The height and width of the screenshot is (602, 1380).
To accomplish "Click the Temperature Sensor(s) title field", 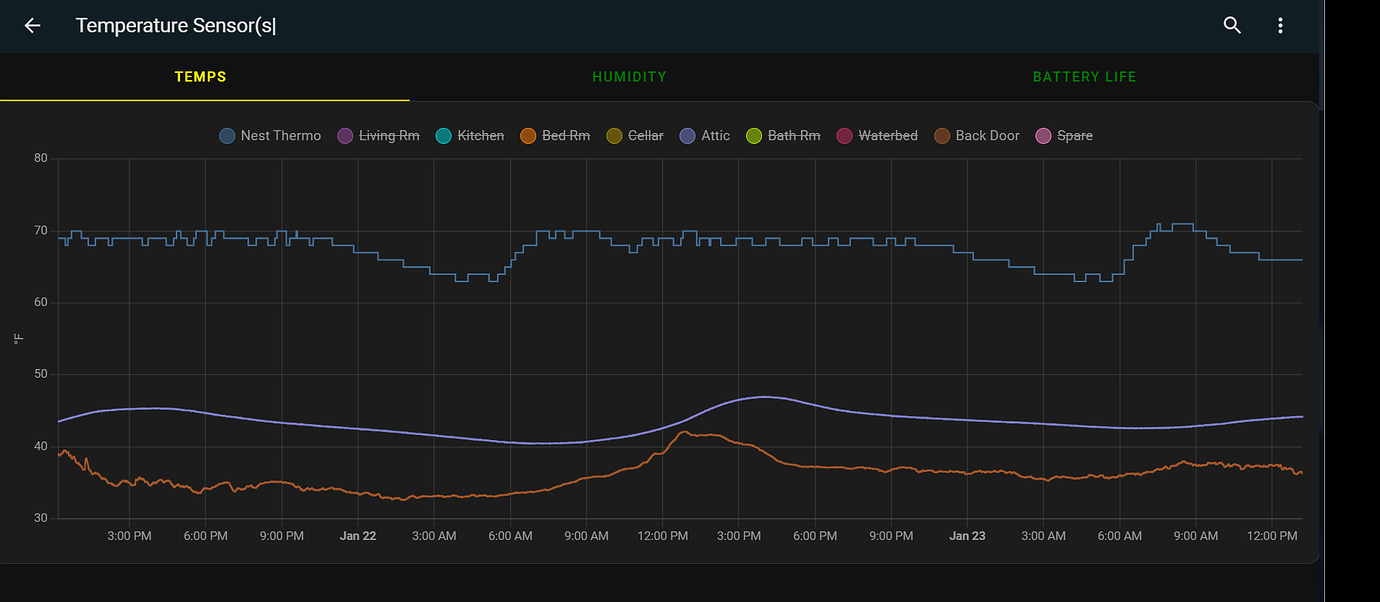I will click(176, 25).
